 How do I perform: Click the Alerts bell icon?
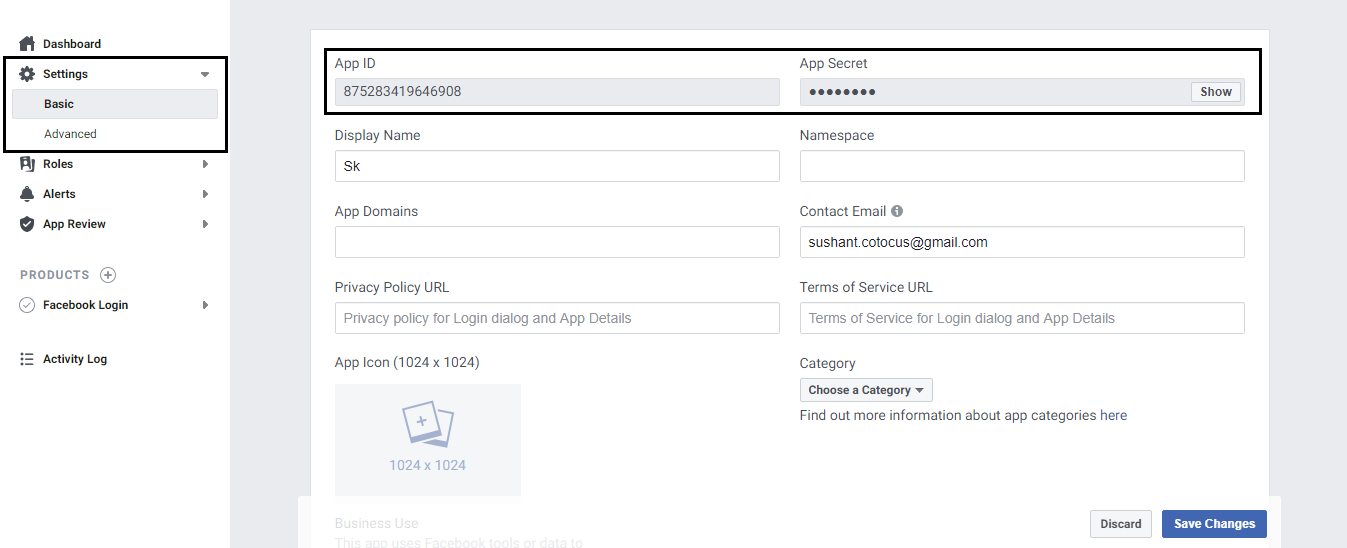pyautogui.click(x=27, y=194)
